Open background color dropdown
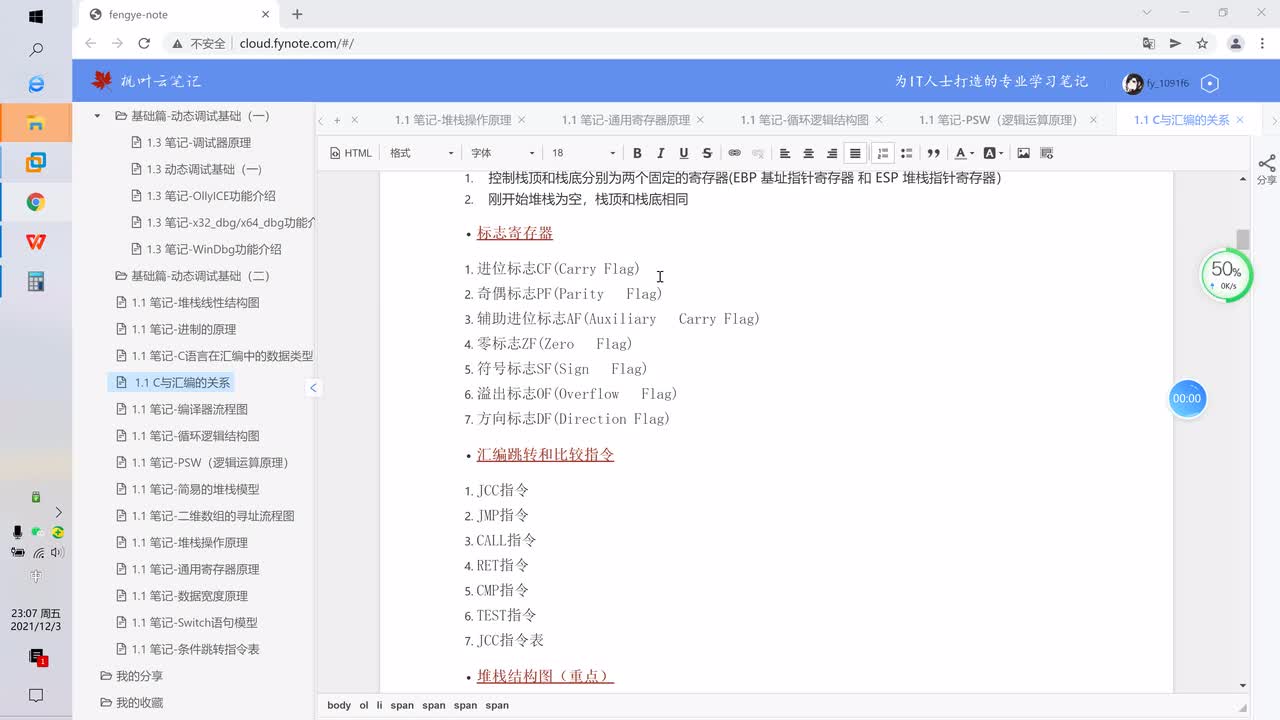Screen dimensions: 1280x720 point(993,153)
